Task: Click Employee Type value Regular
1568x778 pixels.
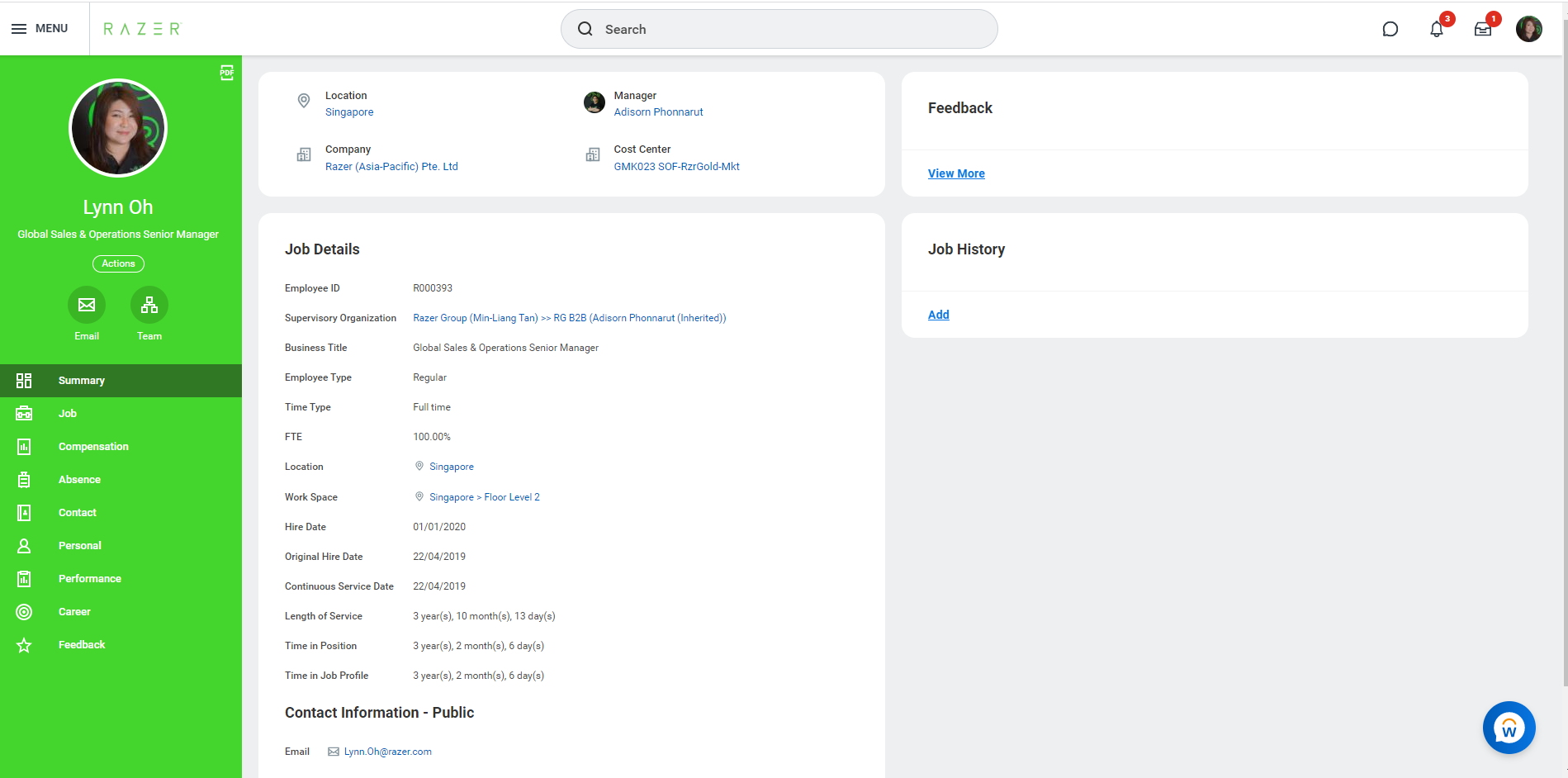Action: [x=429, y=377]
